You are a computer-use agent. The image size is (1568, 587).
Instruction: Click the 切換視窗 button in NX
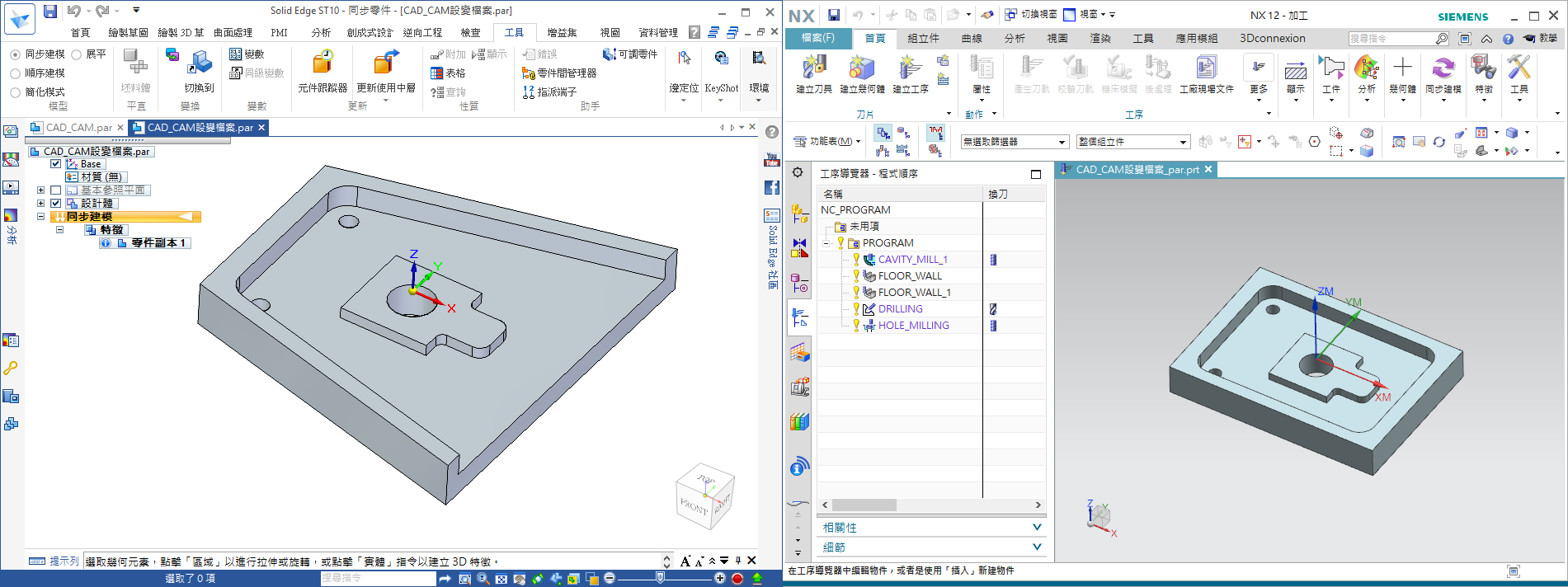coord(1030,15)
